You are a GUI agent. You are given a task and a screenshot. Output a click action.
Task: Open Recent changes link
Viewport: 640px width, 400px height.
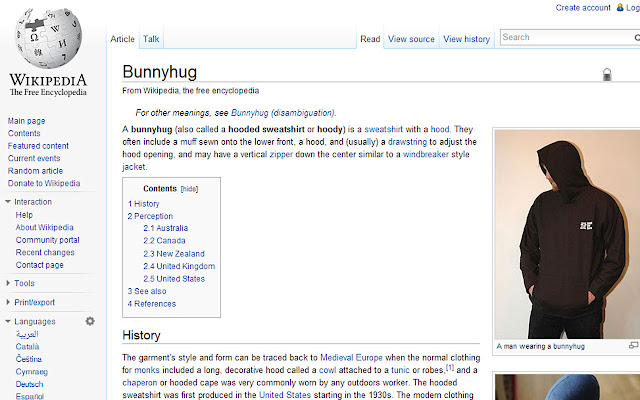click(x=45, y=252)
